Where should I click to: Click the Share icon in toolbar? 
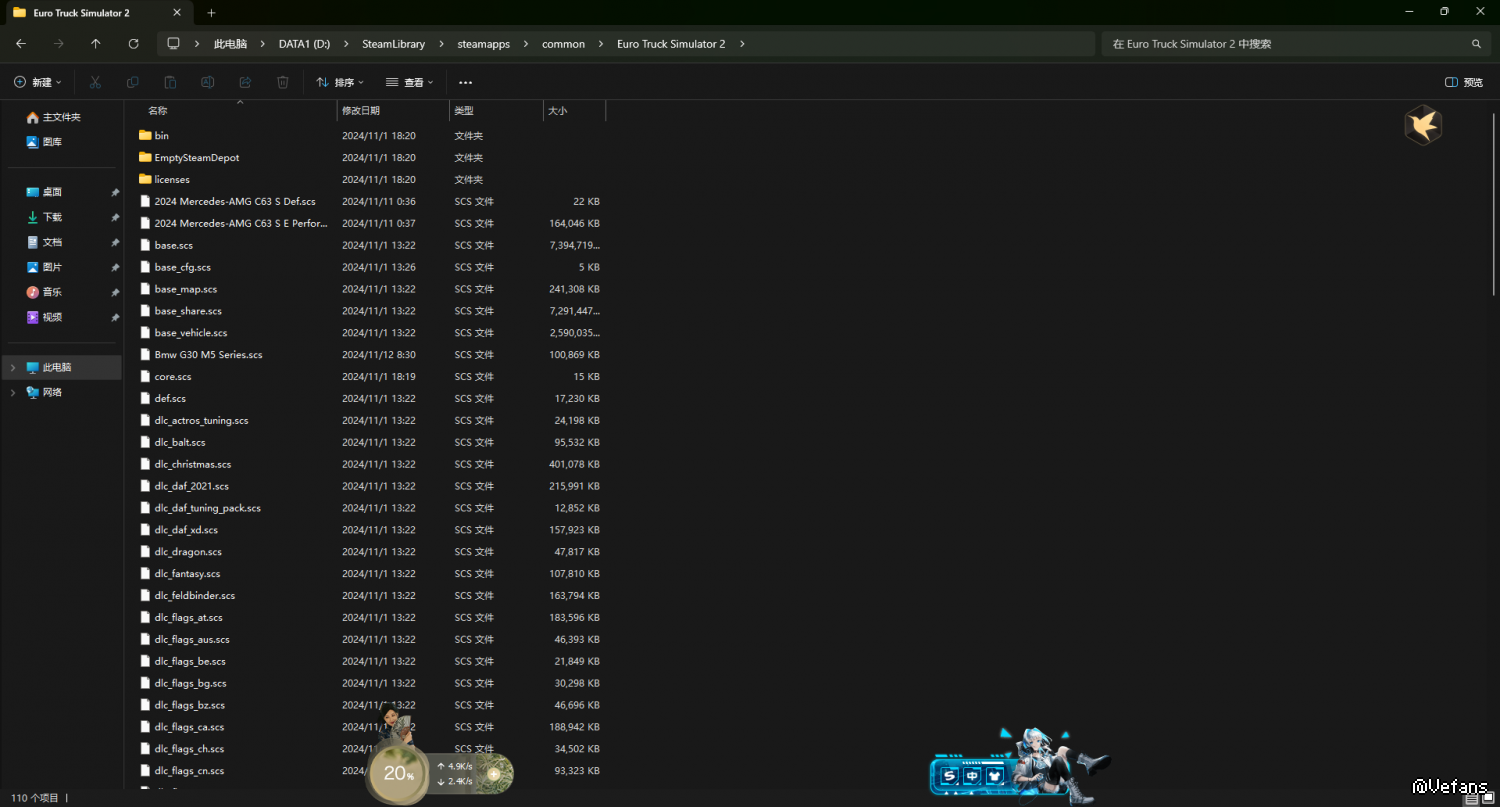(x=245, y=82)
